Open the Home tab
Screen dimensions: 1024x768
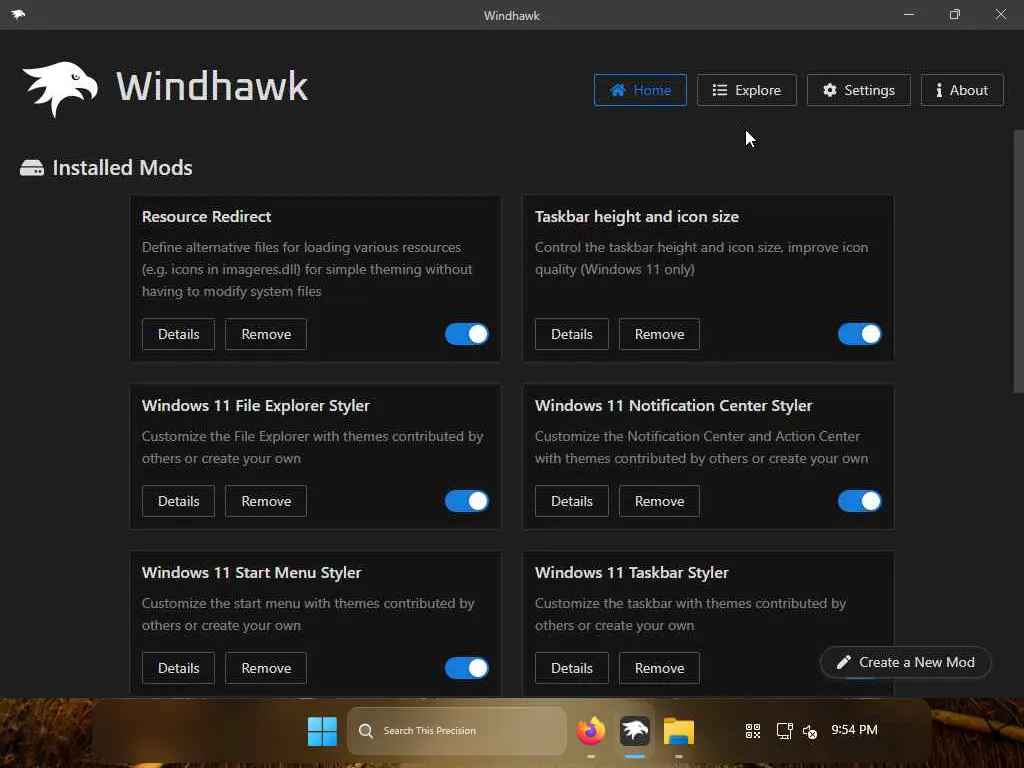point(640,90)
